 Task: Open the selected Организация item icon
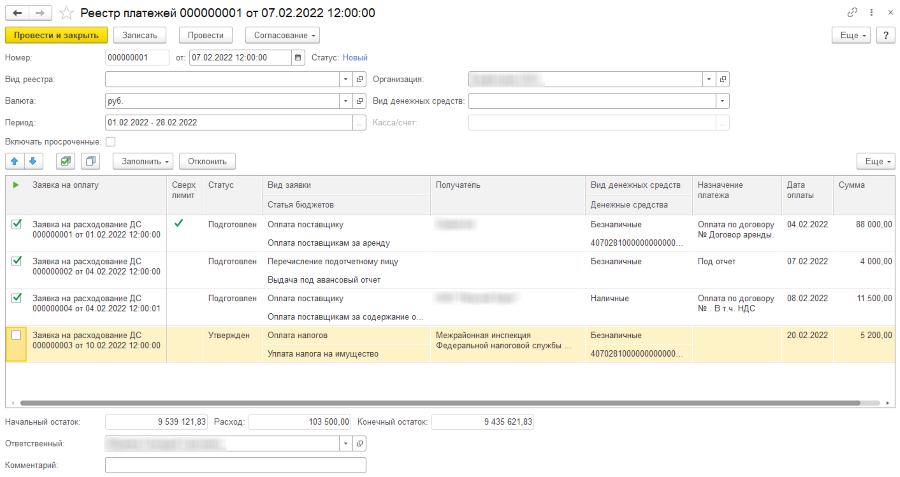(723, 79)
